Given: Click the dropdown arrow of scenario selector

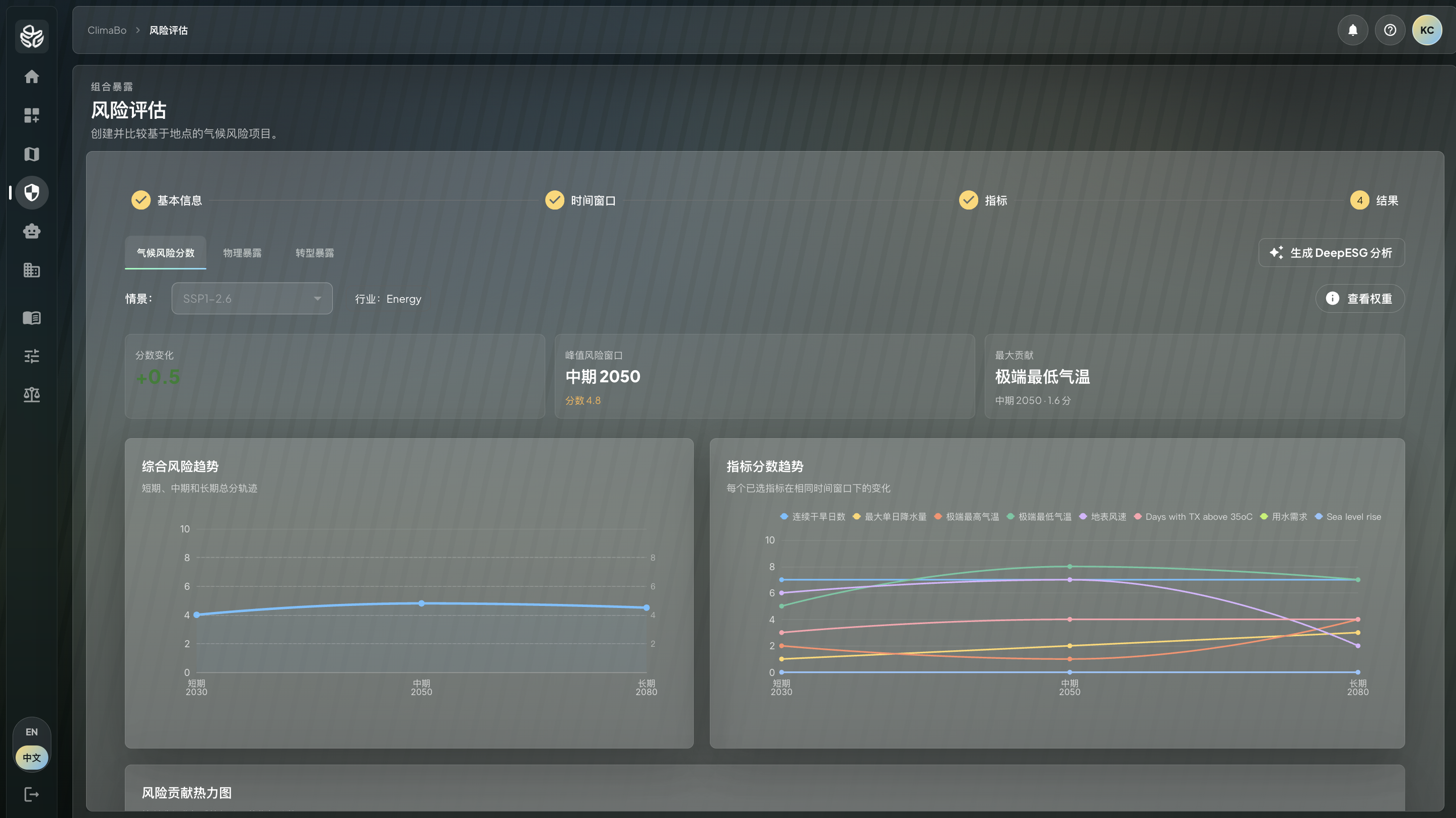Looking at the screenshot, I should (x=318, y=299).
